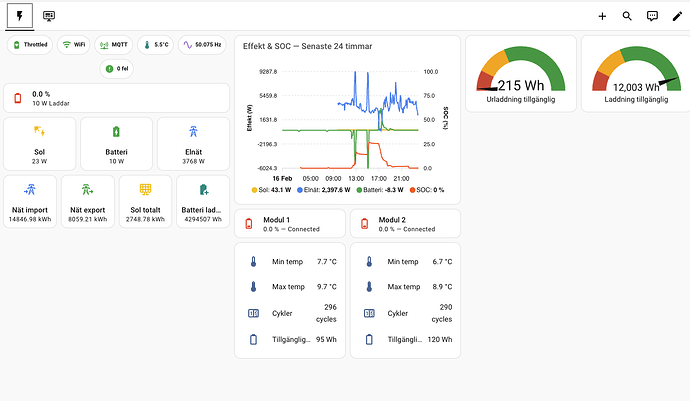This screenshot has width=690, height=401.
Task: Open the Sol solar power tile
Action: pos(39,144)
